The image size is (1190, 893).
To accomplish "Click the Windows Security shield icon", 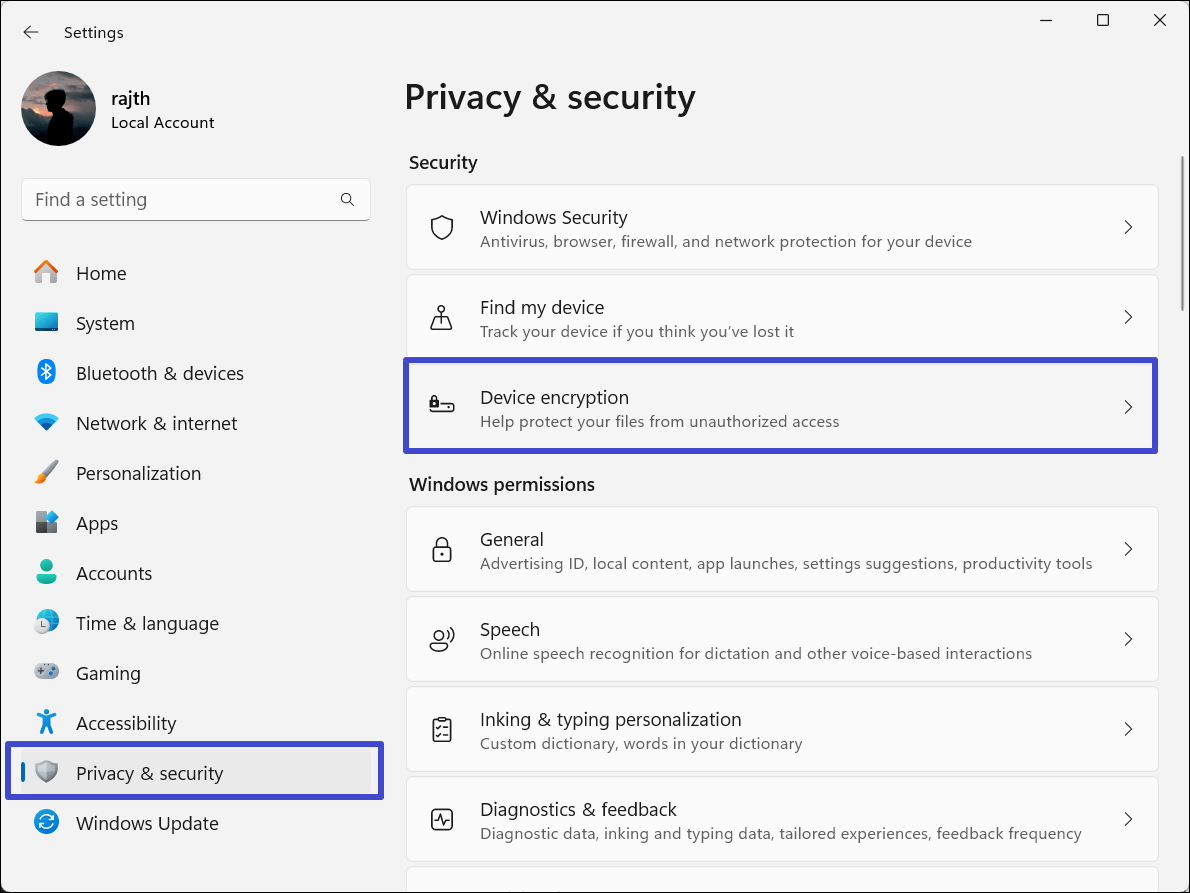I will point(441,227).
